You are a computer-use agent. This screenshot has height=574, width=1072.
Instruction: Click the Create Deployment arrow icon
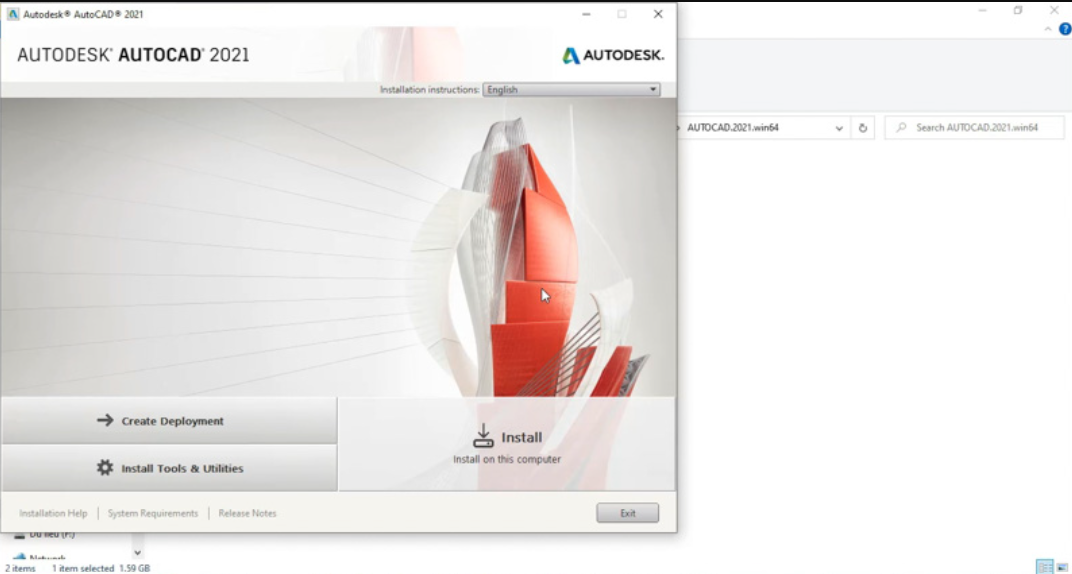coord(105,421)
